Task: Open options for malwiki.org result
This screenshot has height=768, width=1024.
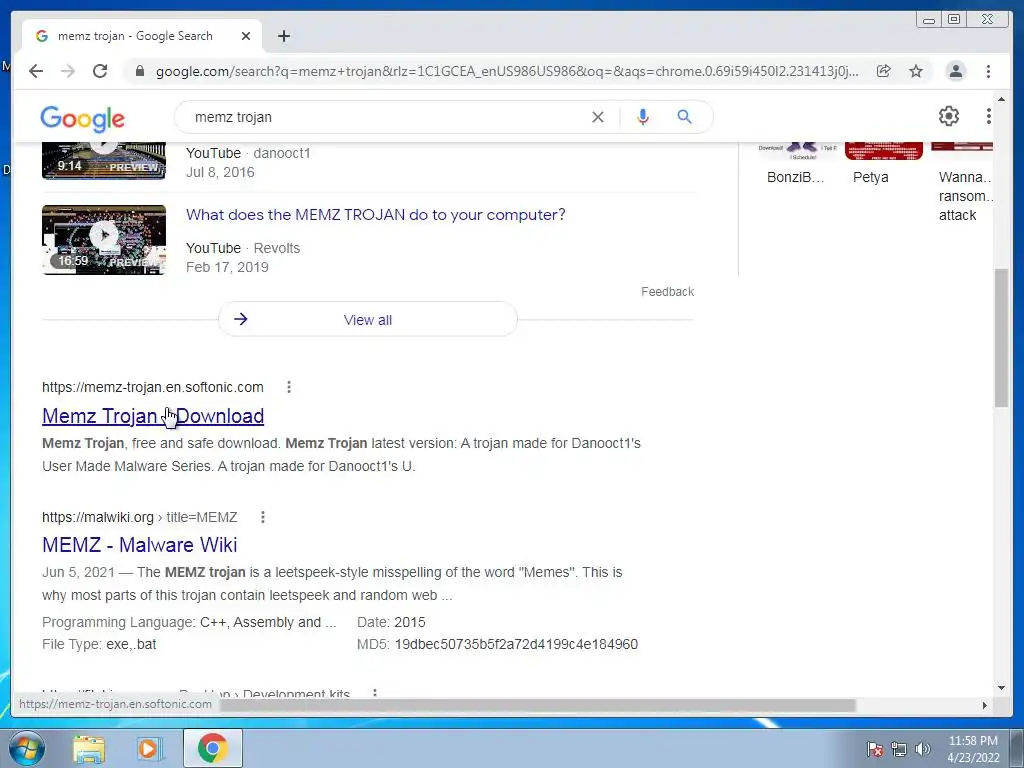Action: coord(263,517)
